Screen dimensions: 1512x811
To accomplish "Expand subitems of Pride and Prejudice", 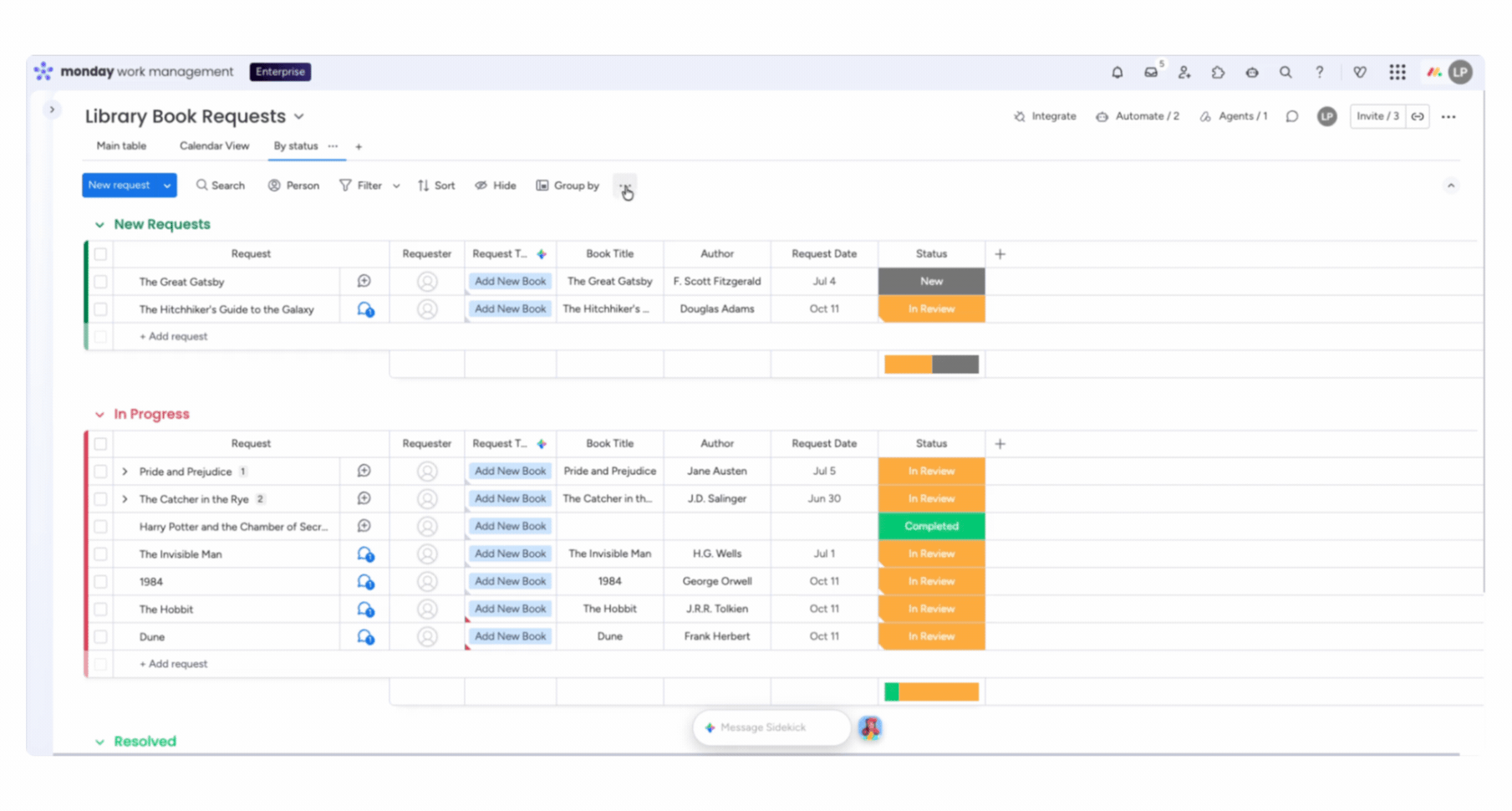I will [x=125, y=472].
